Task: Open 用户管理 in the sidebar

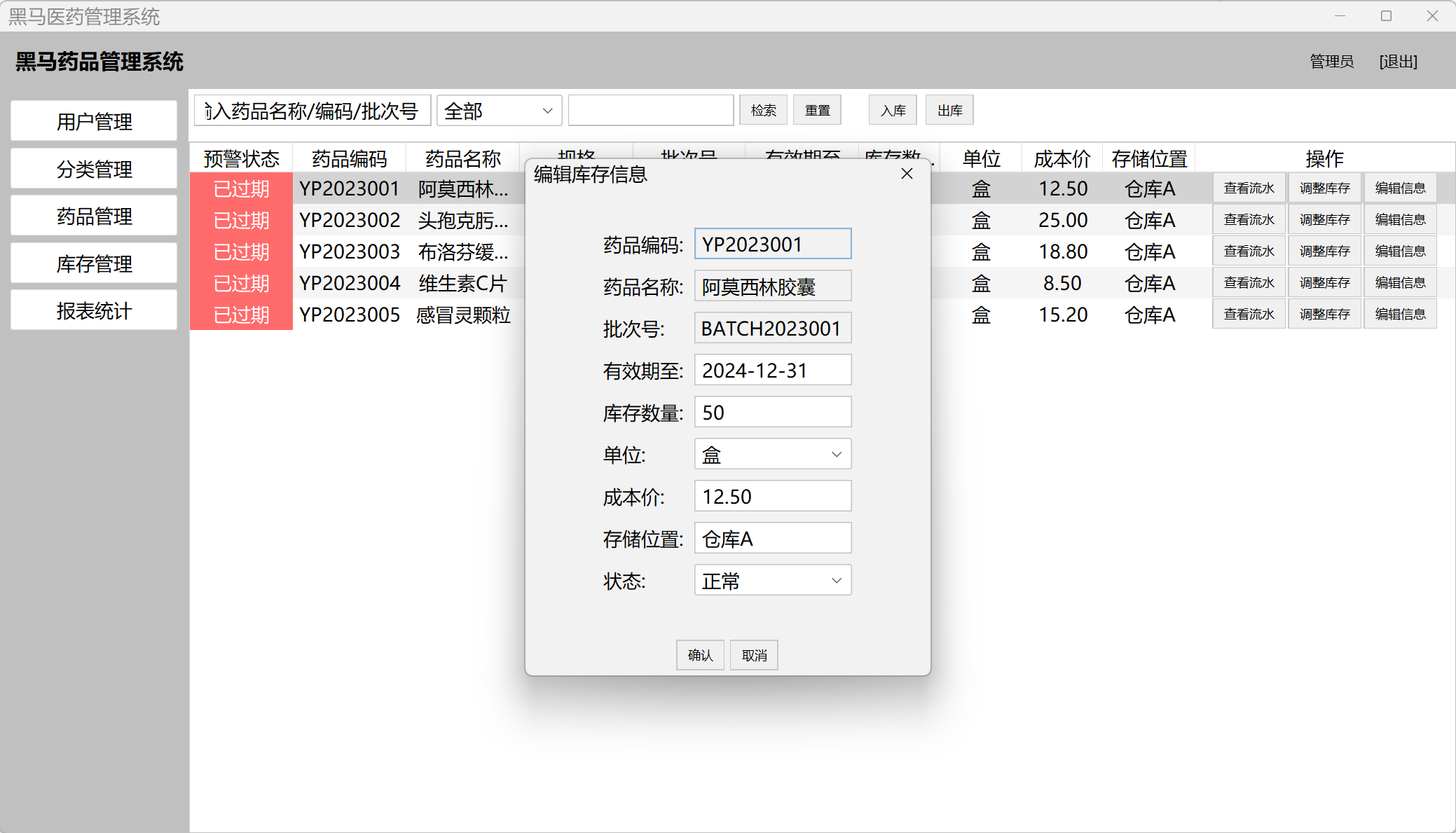Action: coord(94,121)
